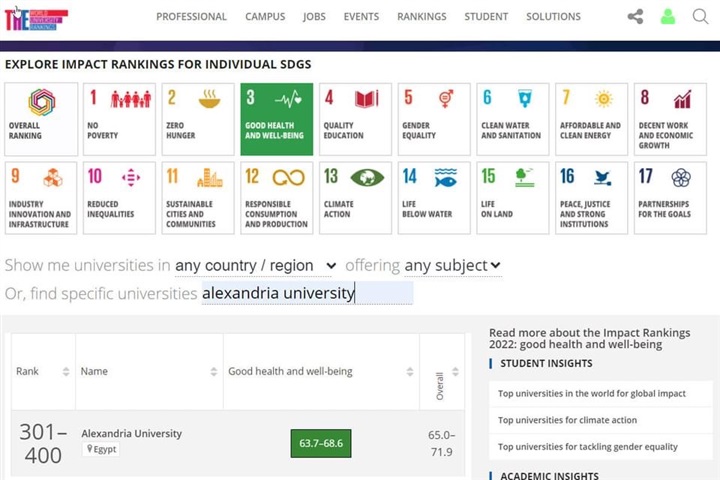Click the green 63.7–68.6 score bar
Image resolution: width=720 pixels, height=480 pixels.
pos(320,443)
